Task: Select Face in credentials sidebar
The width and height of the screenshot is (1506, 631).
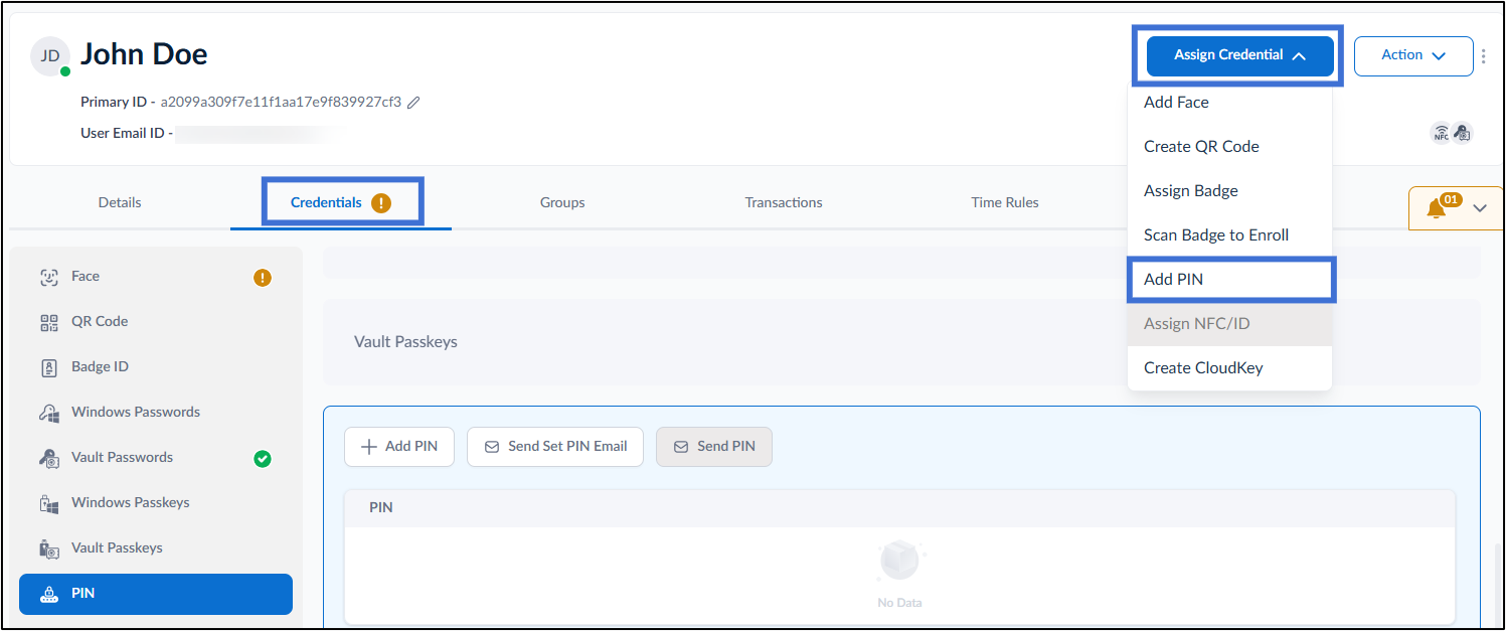Action: tap(156, 277)
